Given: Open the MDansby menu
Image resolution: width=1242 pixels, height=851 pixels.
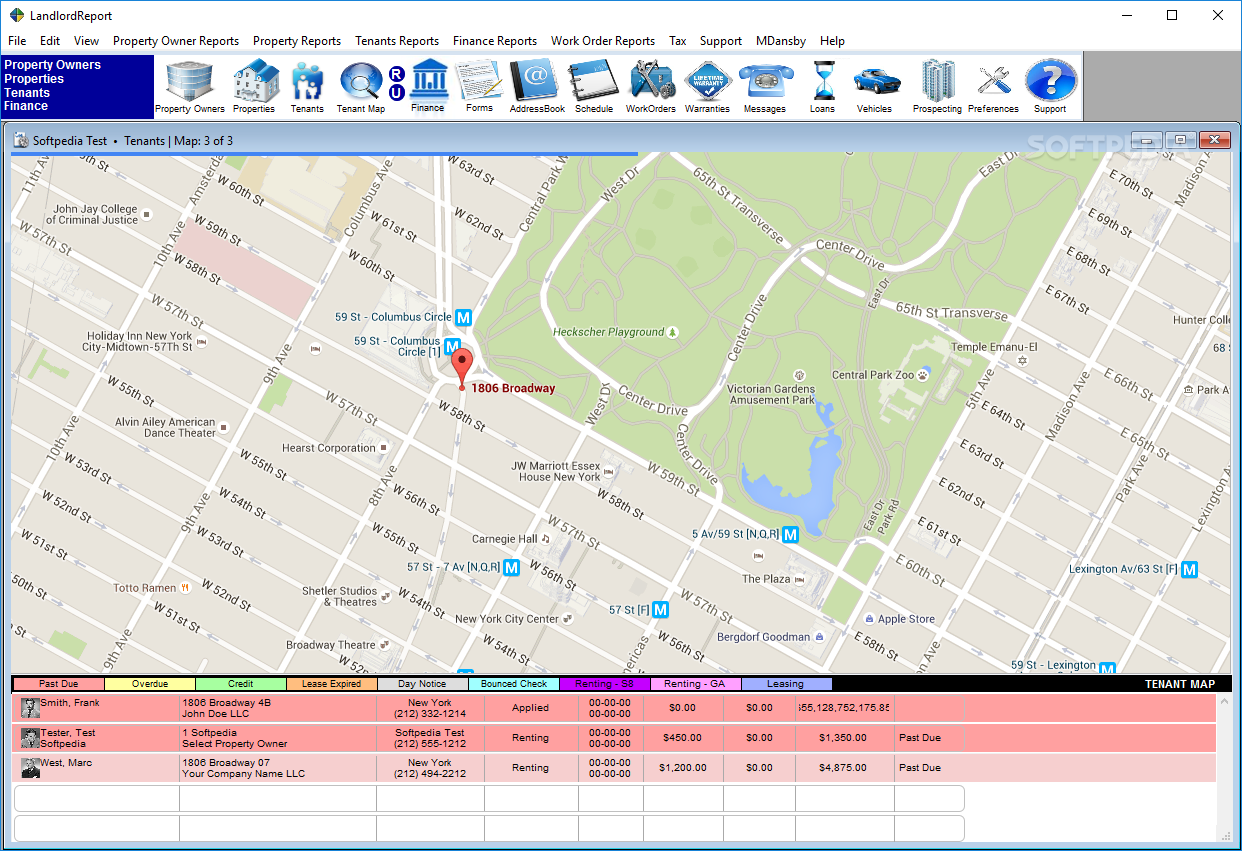Looking at the screenshot, I should (781, 41).
